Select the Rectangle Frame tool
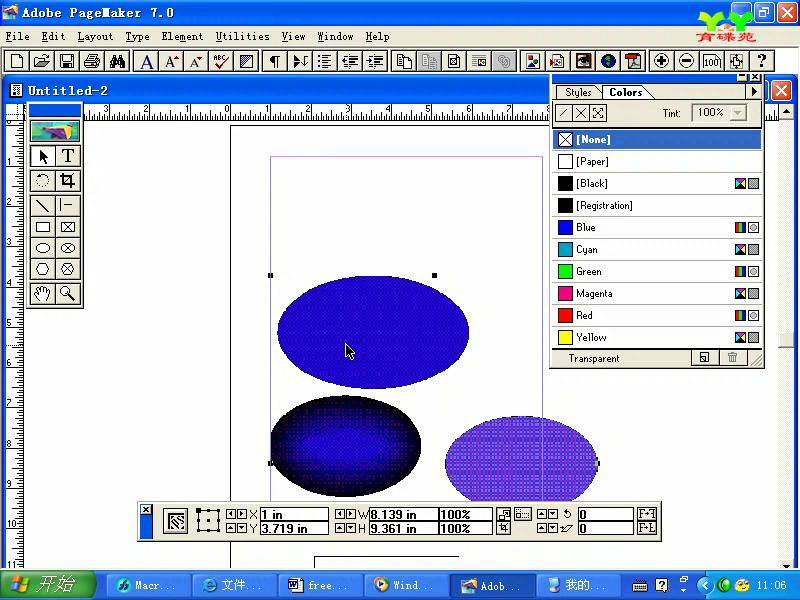Image resolution: width=800 pixels, height=600 pixels. click(x=68, y=227)
